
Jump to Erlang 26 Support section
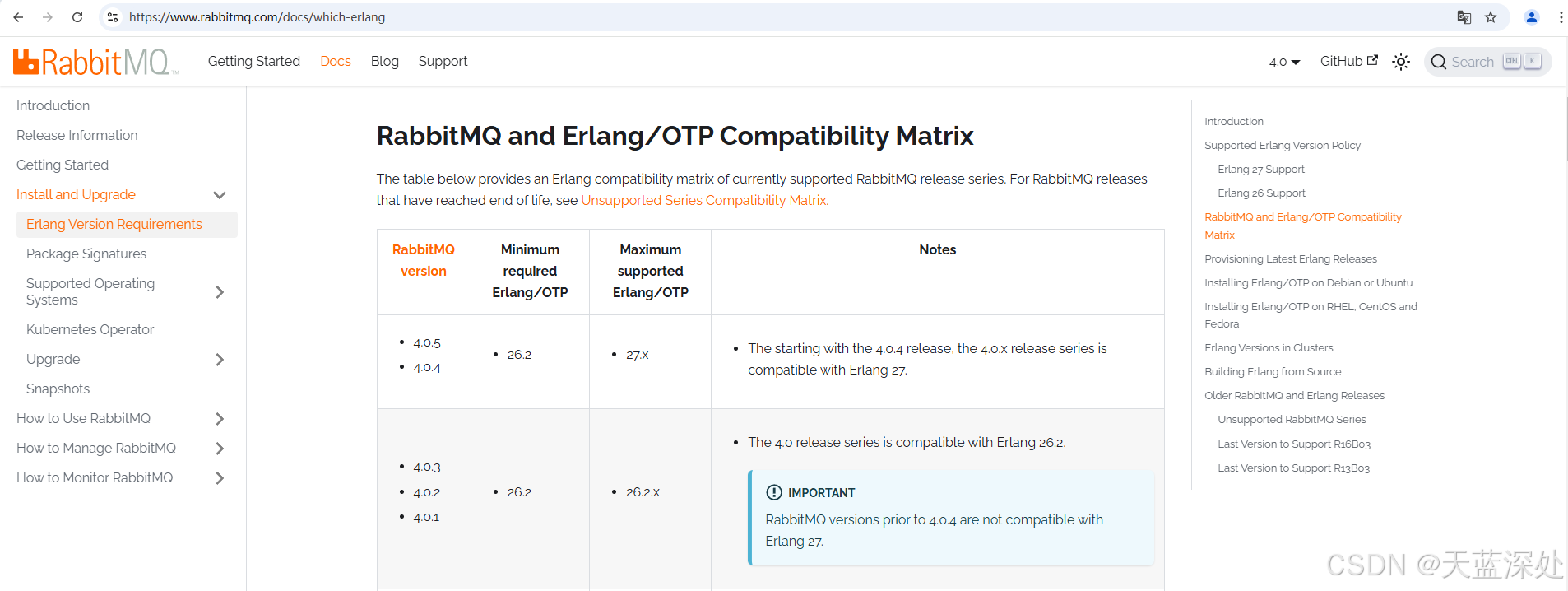point(1261,193)
